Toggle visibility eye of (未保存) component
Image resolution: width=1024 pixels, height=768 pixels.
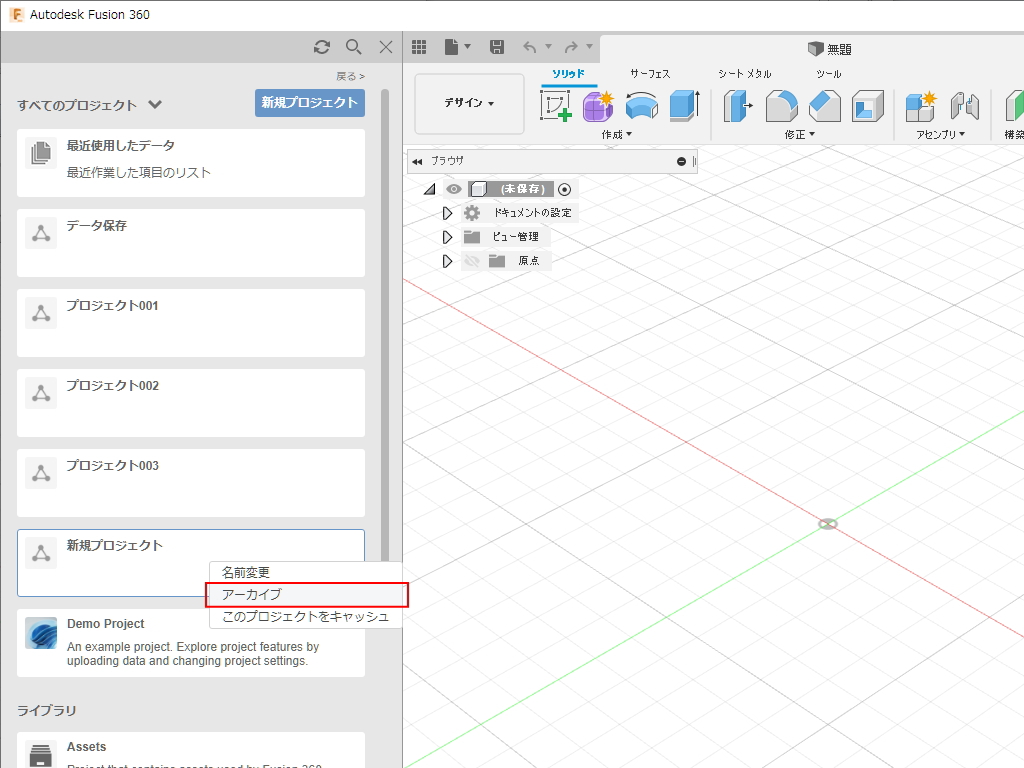(x=454, y=189)
